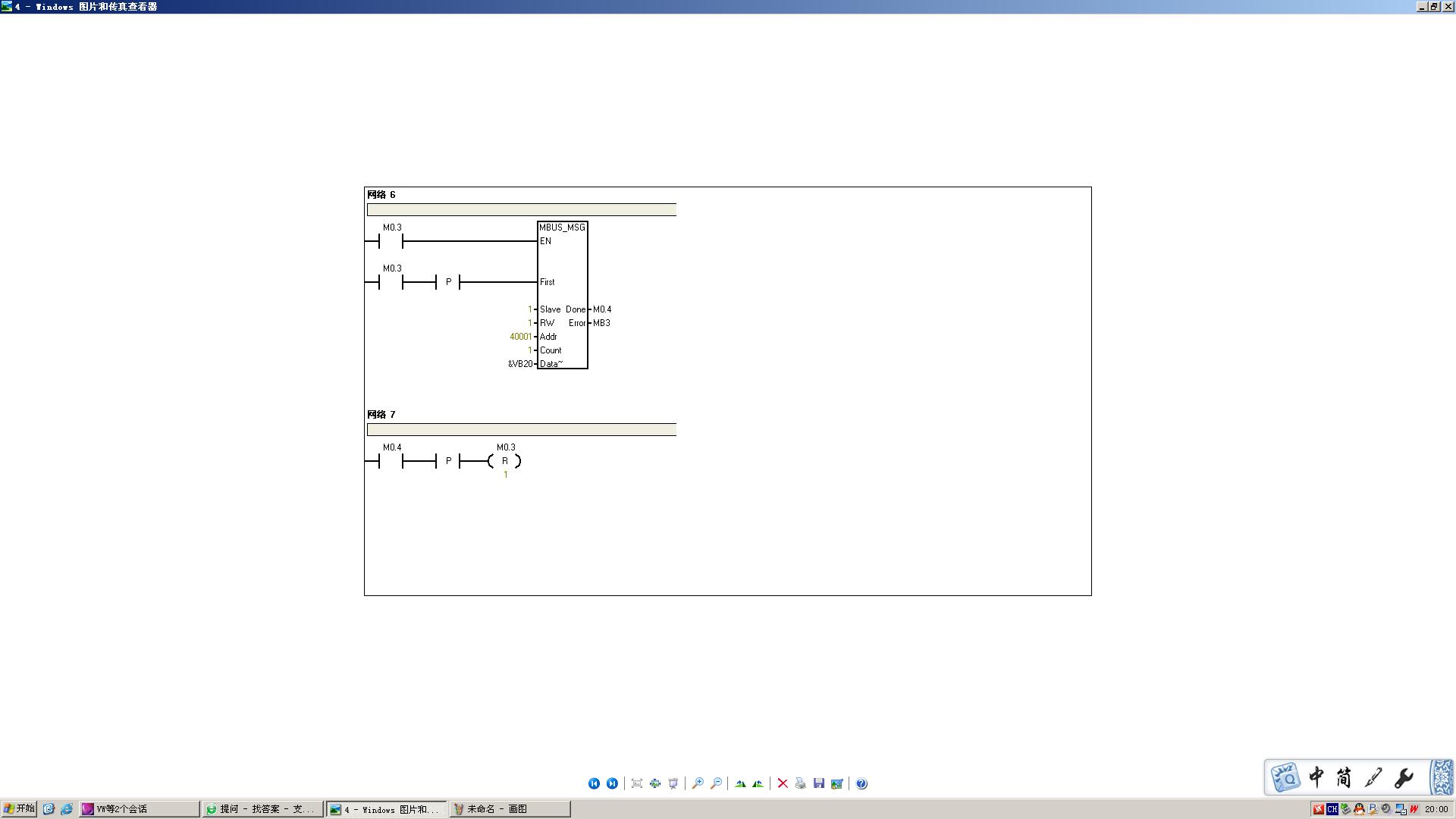1456x819 pixels.
Task: Print the displayed image
Action: [801, 783]
